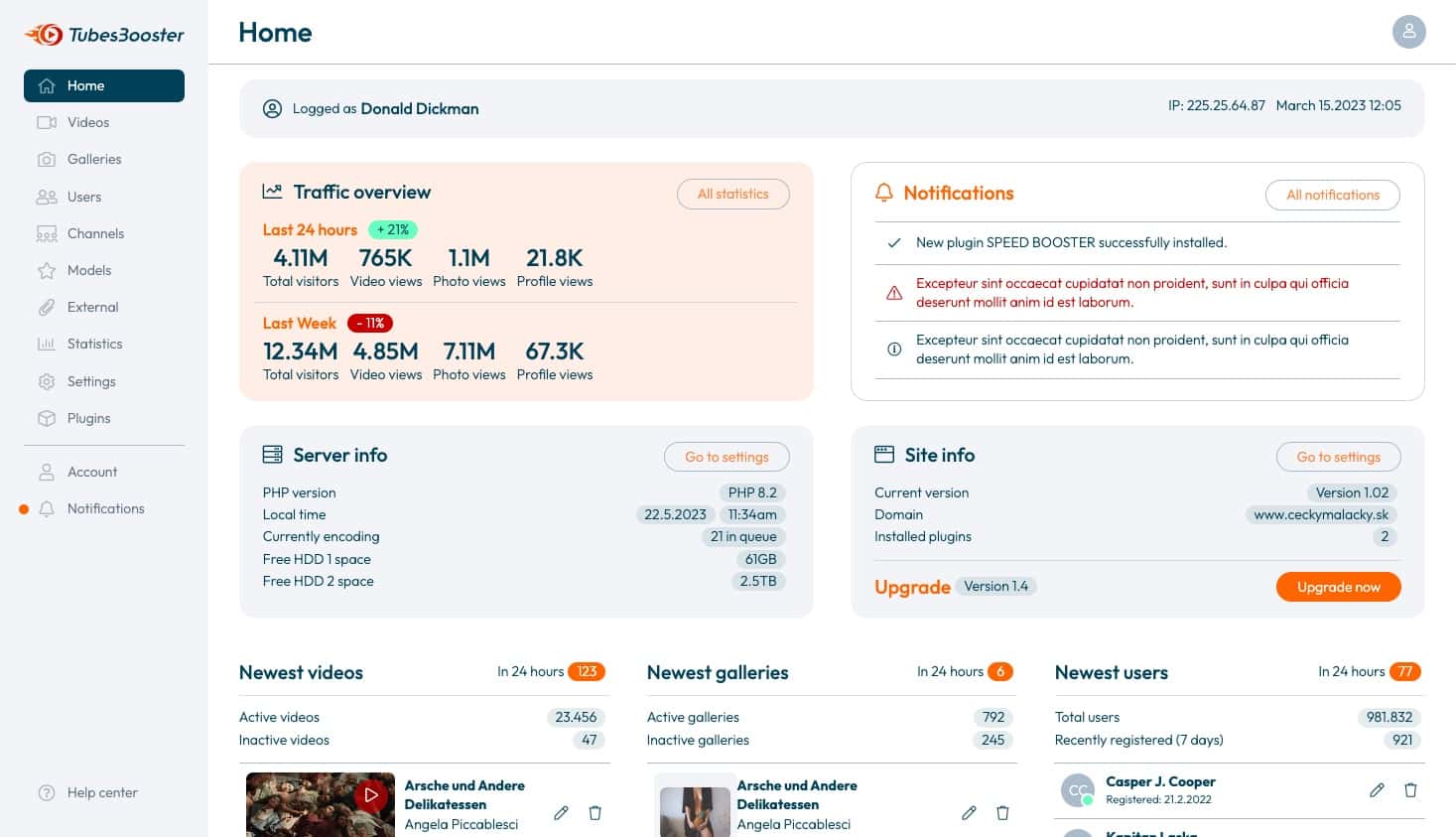Open Go to settings in Server info
This screenshot has height=837, width=1456.
point(727,457)
